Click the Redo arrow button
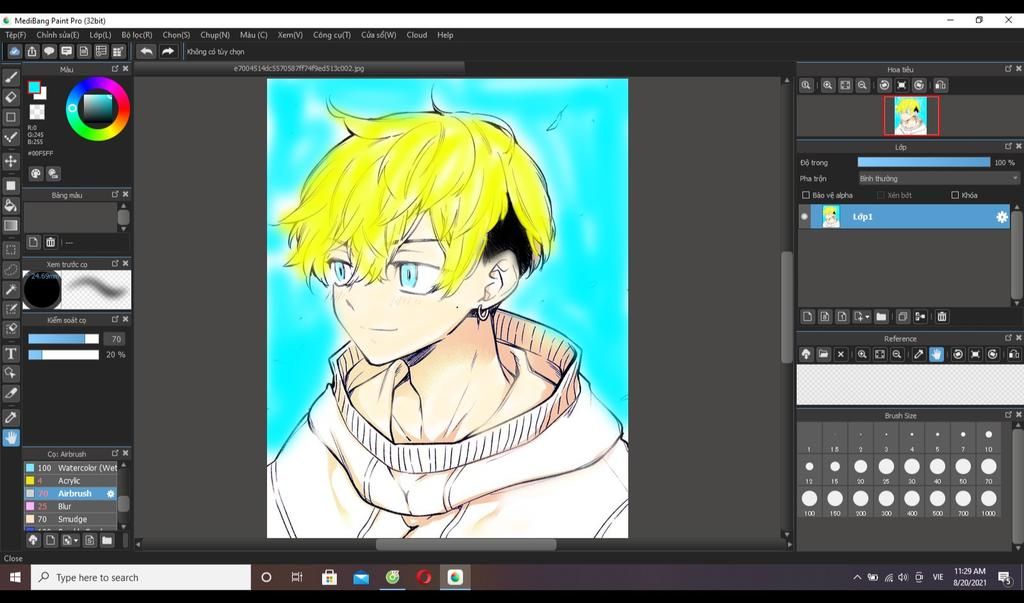 (168, 52)
